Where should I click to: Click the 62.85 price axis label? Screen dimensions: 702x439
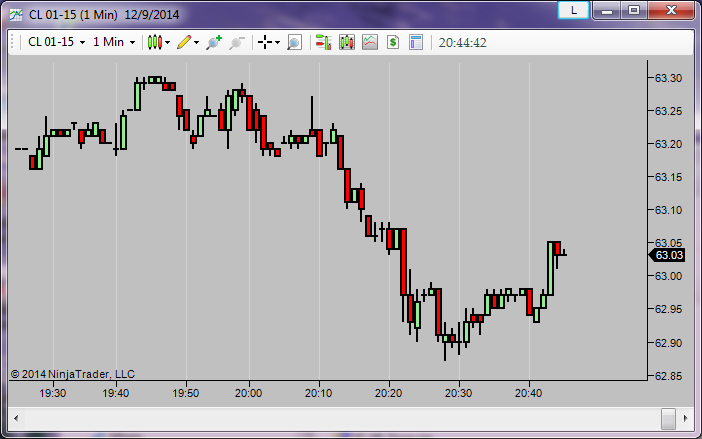point(668,376)
